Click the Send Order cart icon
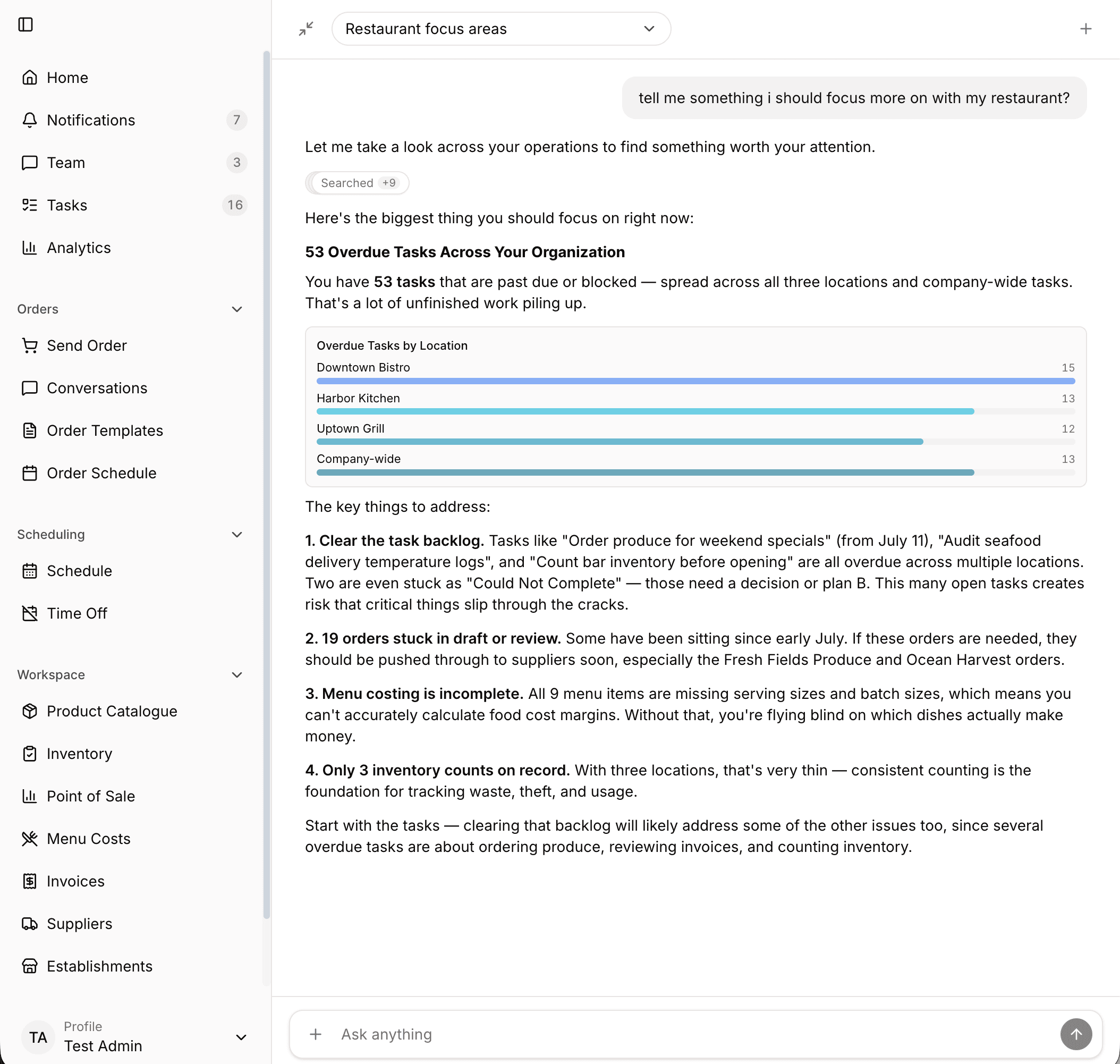The height and width of the screenshot is (1064, 1120). [30, 345]
